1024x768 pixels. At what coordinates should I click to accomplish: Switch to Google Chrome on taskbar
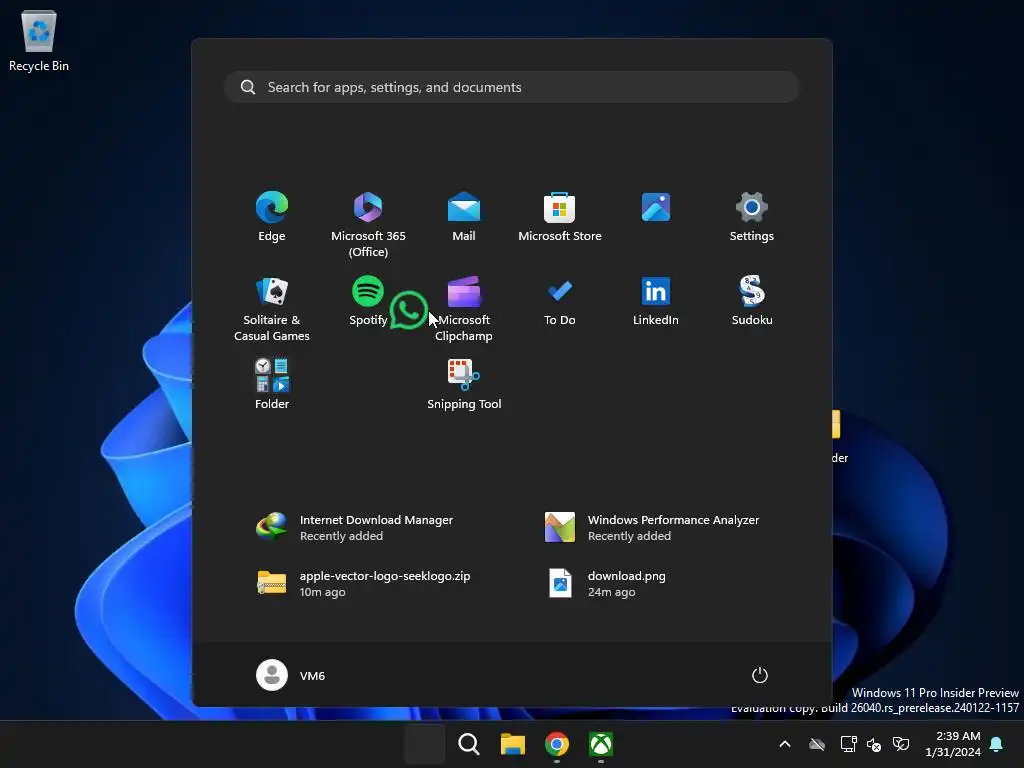point(556,744)
